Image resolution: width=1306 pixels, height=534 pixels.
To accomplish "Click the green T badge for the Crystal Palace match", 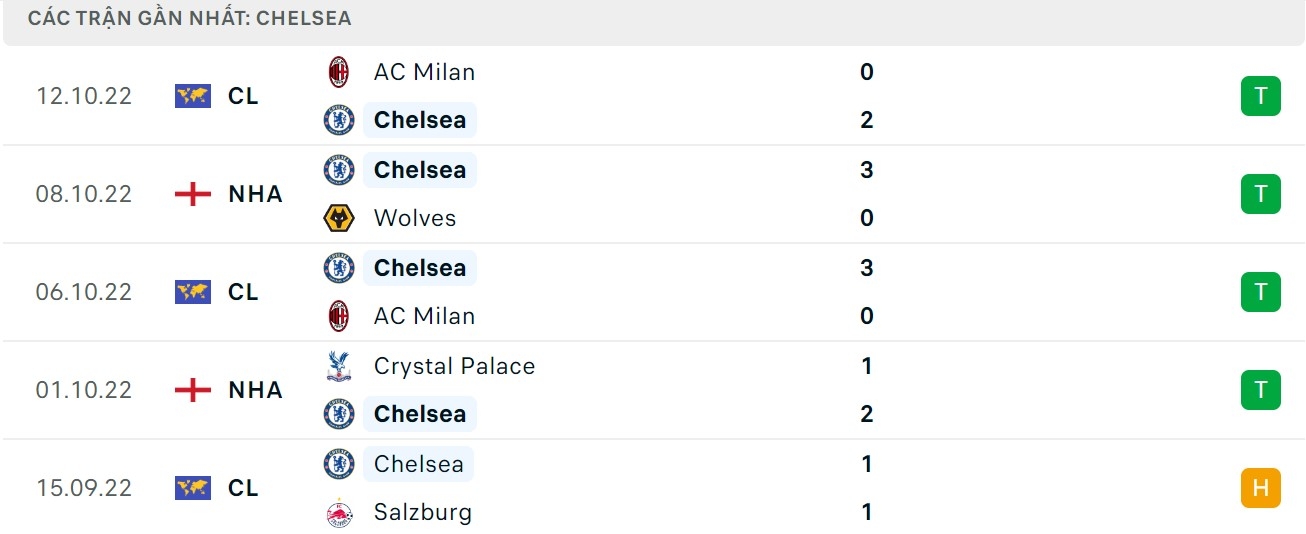I will (x=1260, y=390).
